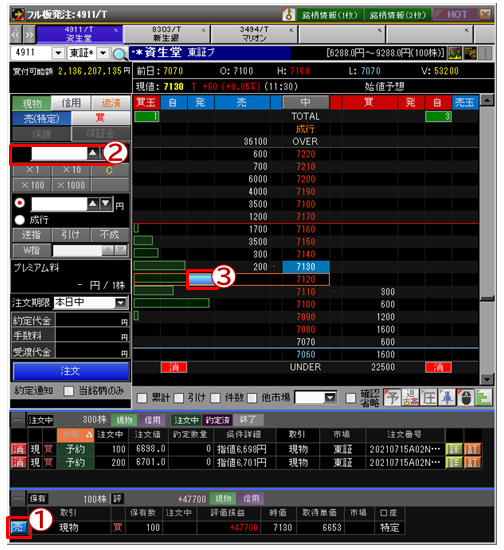Click the mouse settings icon
The height and width of the screenshot is (550, 504).
[465, 398]
